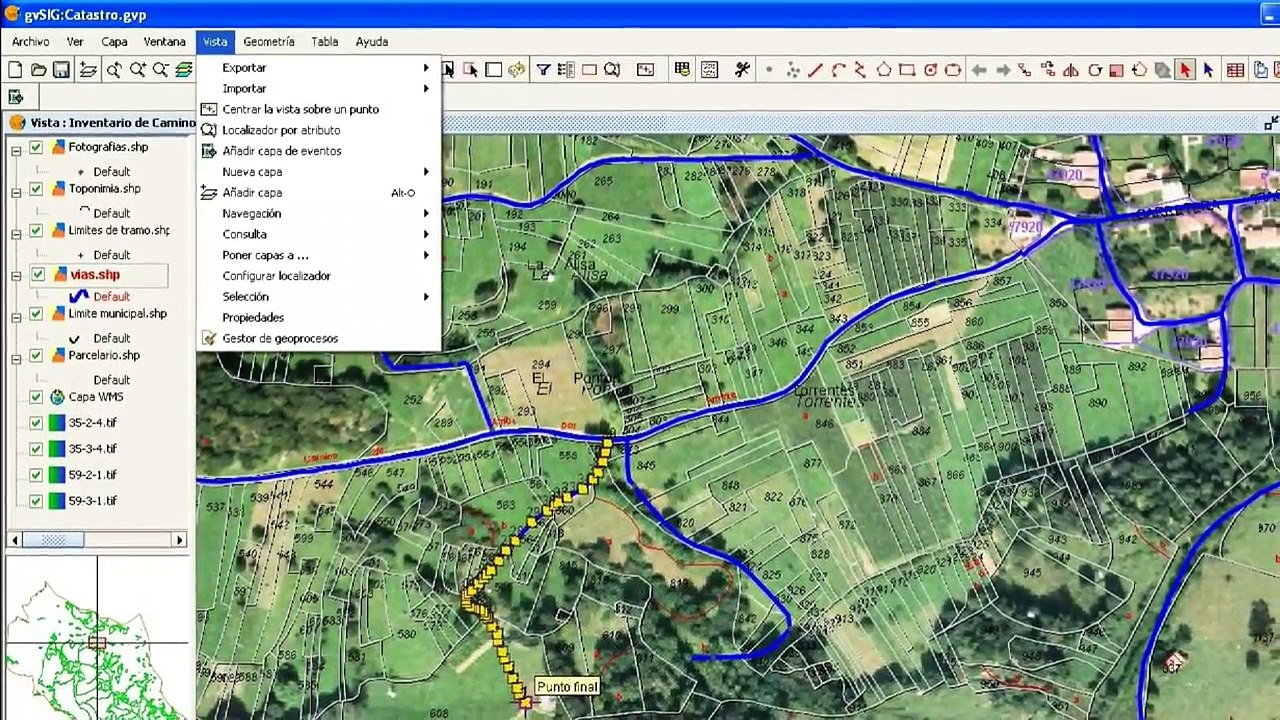This screenshot has height=720, width=1280.
Task: Collapse the Limite municipal.shp legend
Action: tap(16, 316)
